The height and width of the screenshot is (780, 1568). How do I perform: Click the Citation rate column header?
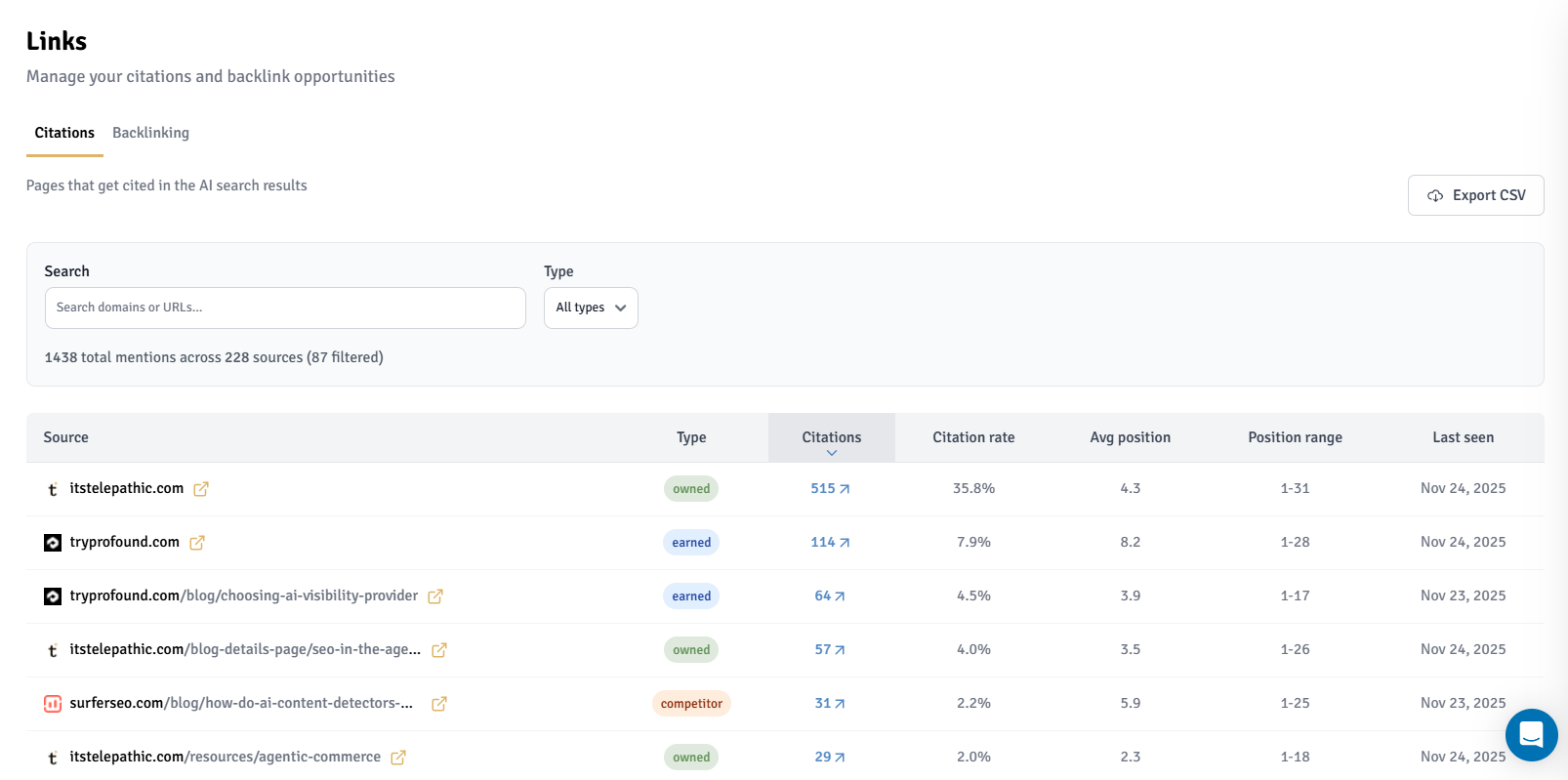tap(973, 437)
